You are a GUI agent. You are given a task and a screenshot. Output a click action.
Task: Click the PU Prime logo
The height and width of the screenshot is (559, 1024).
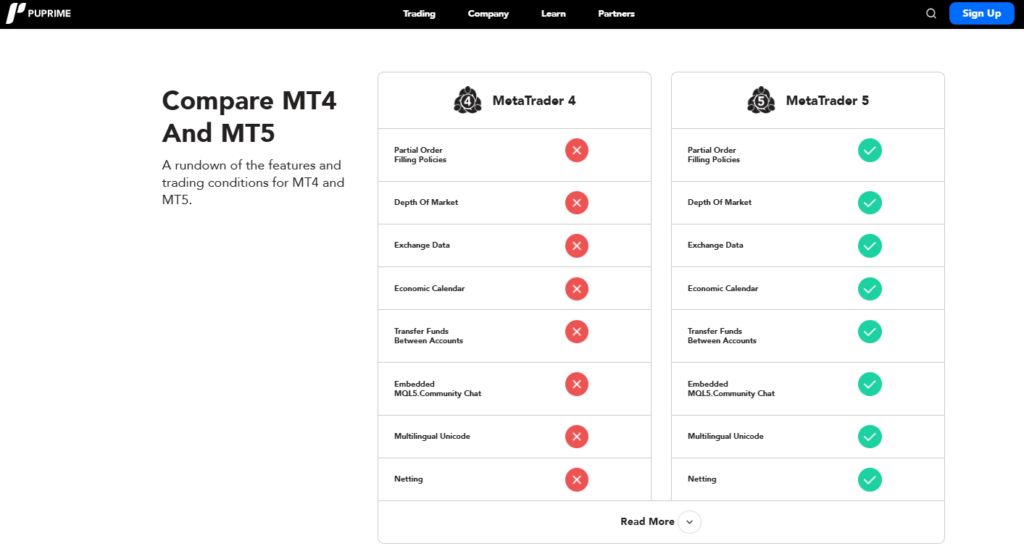point(39,13)
